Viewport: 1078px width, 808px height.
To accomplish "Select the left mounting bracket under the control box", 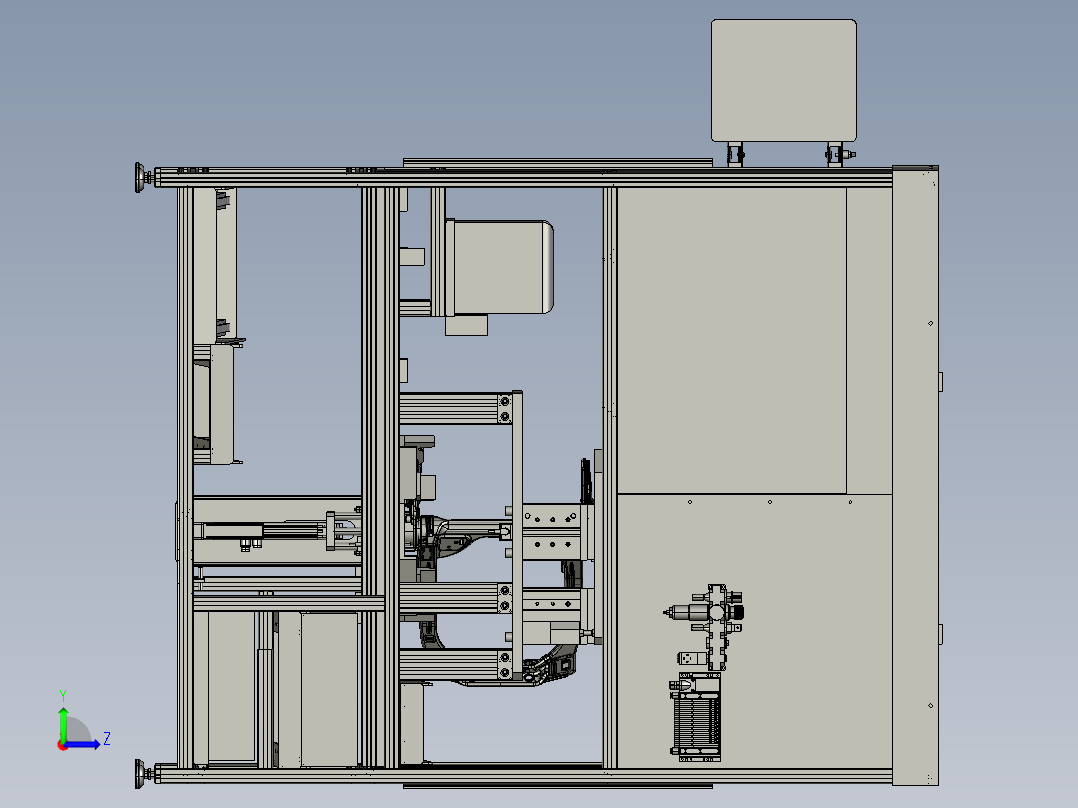I will click(736, 154).
